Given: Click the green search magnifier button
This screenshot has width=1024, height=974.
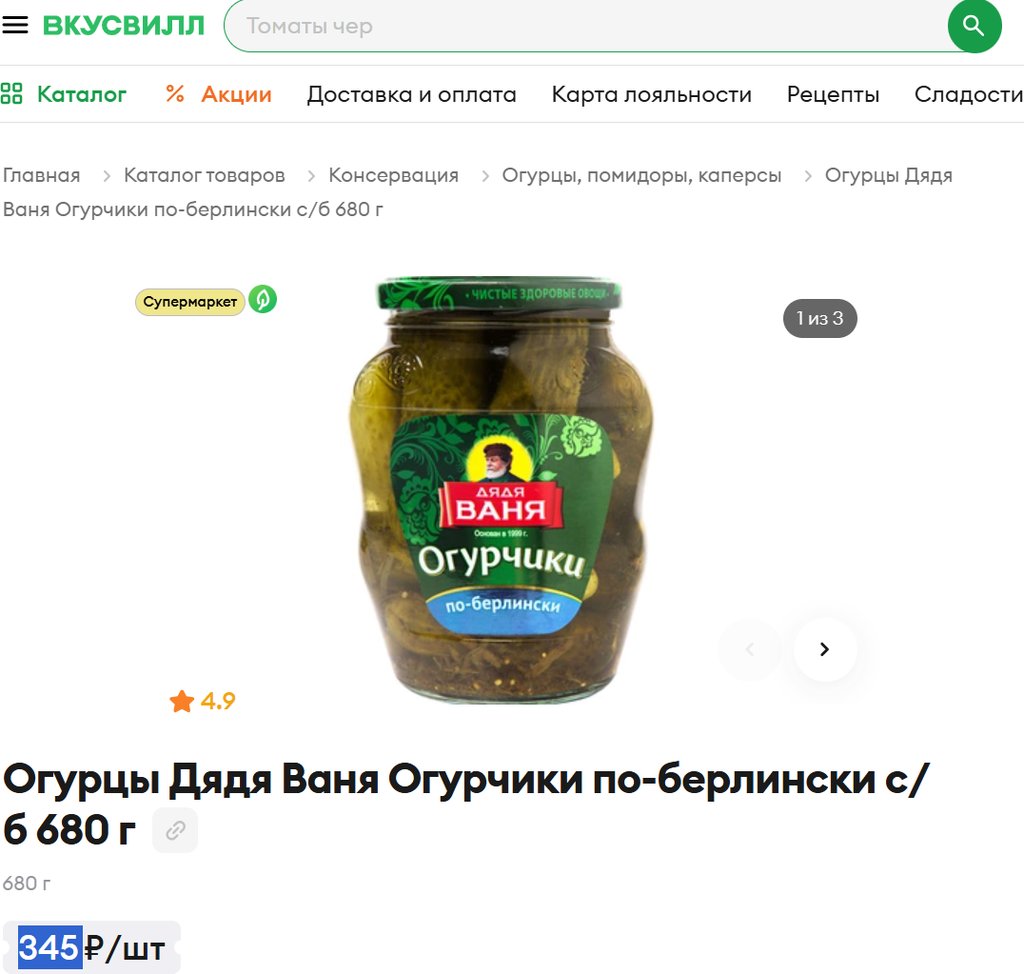Looking at the screenshot, I should pos(974,26).
